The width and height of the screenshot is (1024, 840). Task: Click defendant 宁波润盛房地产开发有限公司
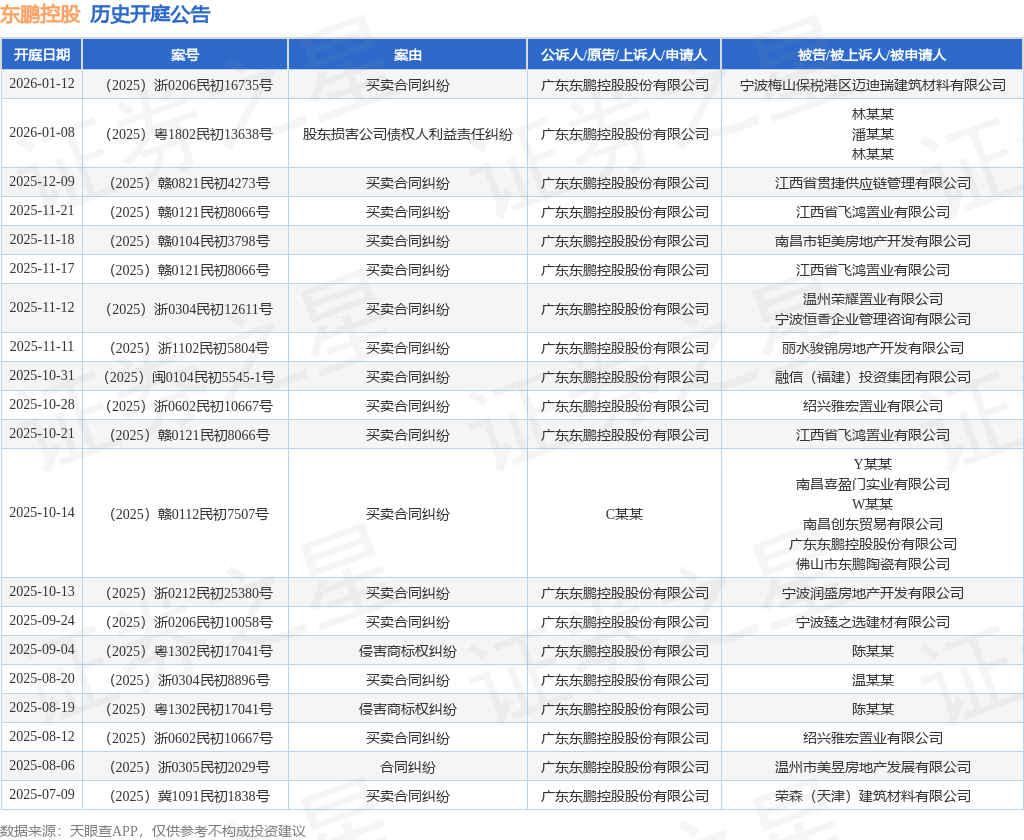coord(872,594)
